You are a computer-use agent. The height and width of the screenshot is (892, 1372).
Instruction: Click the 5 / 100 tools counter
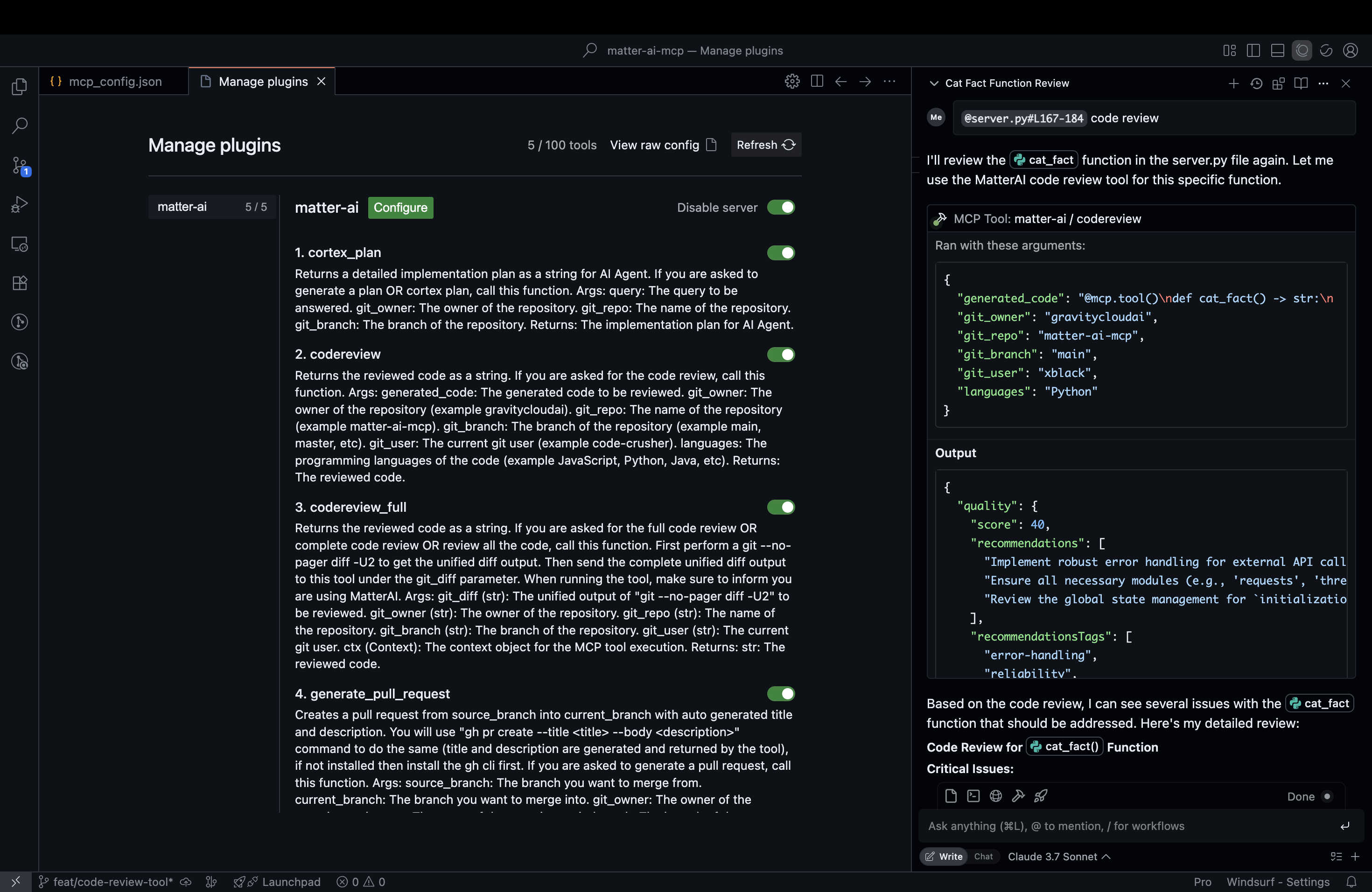562,145
